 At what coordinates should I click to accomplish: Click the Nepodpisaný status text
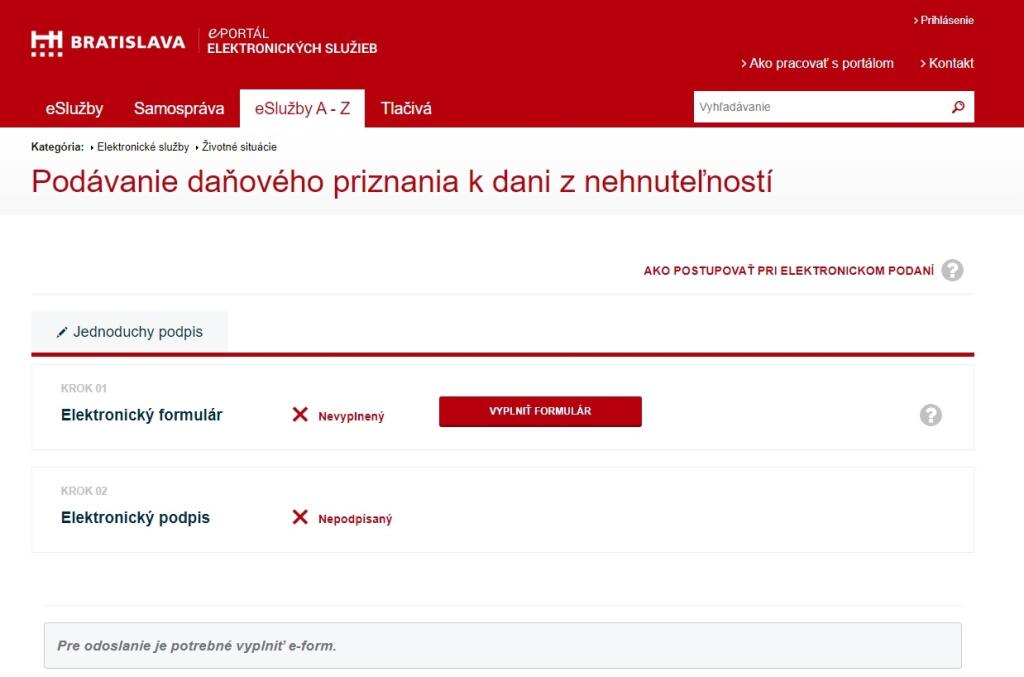[355, 519]
